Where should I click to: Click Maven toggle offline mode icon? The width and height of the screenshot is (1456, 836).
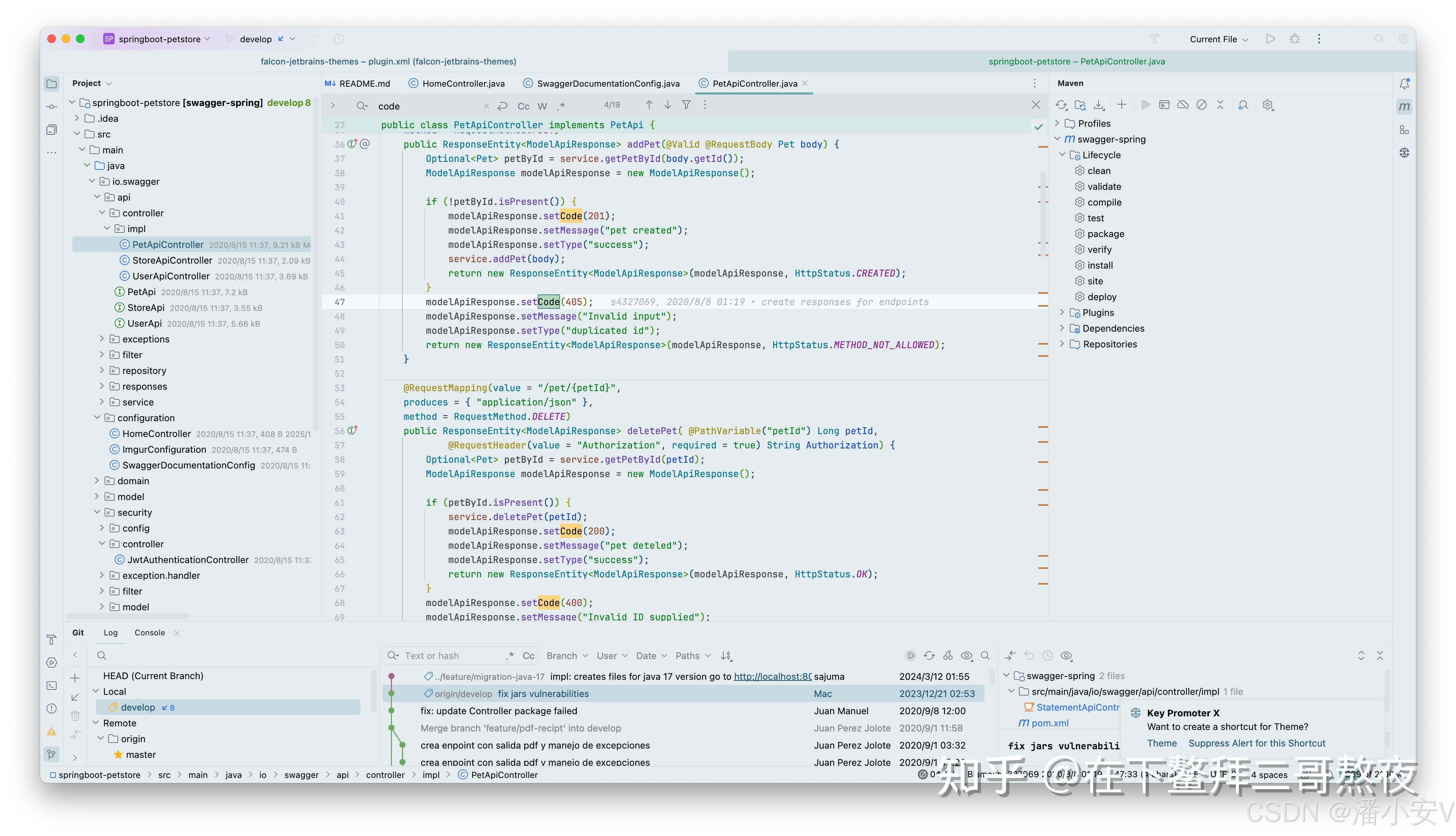[1183, 105]
